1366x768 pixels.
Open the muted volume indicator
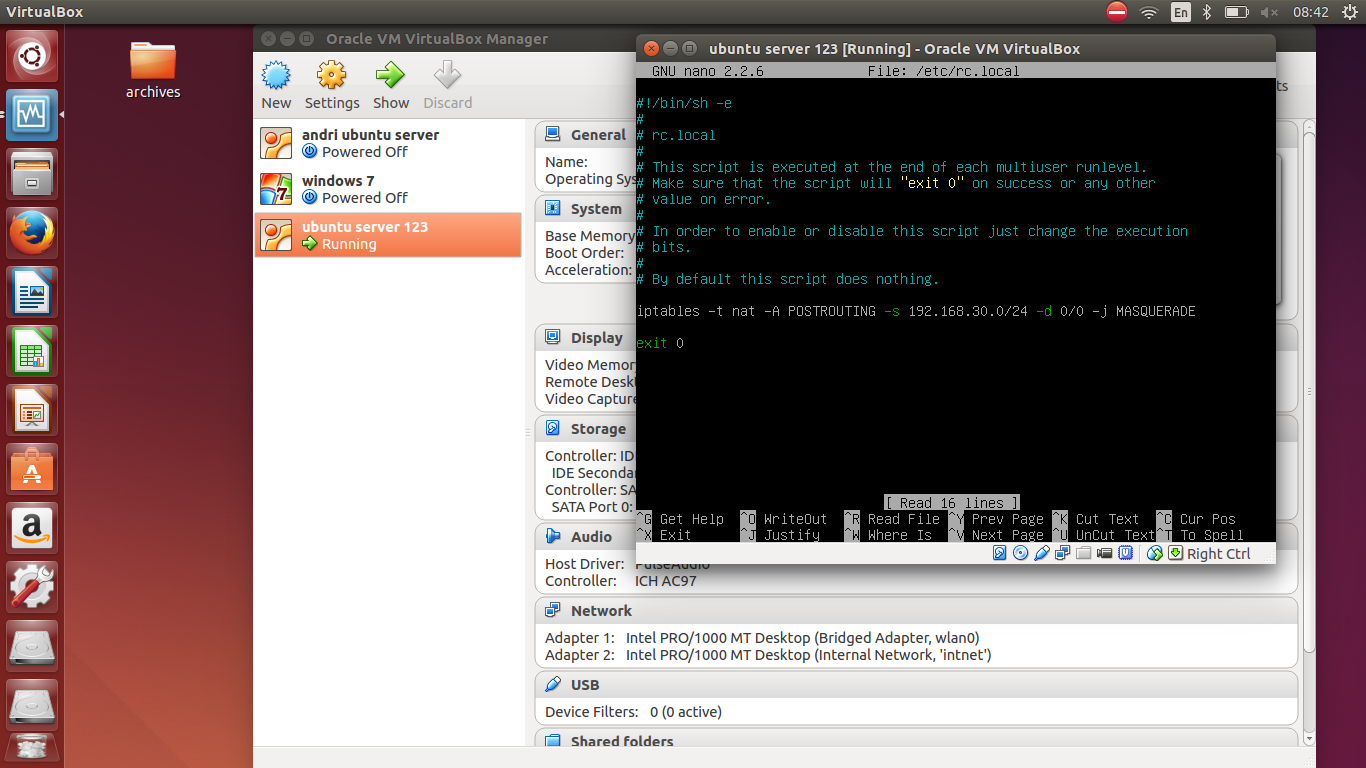click(1269, 12)
